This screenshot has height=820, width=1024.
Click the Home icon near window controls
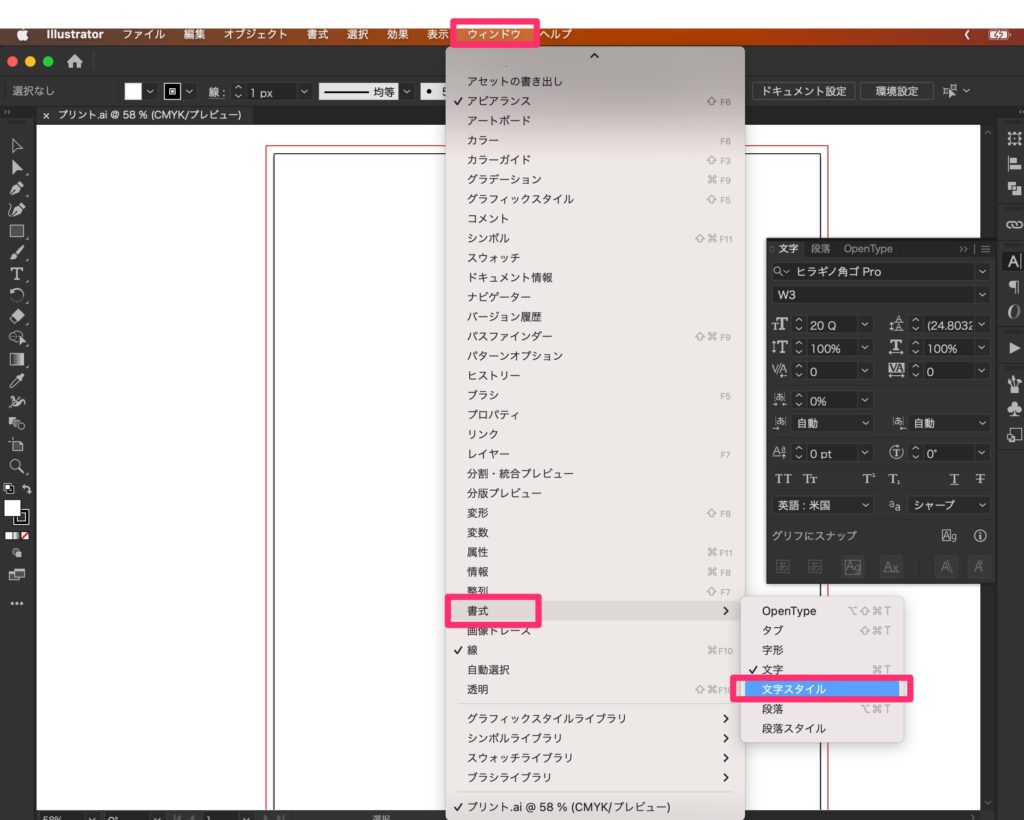pyautogui.click(x=75, y=61)
